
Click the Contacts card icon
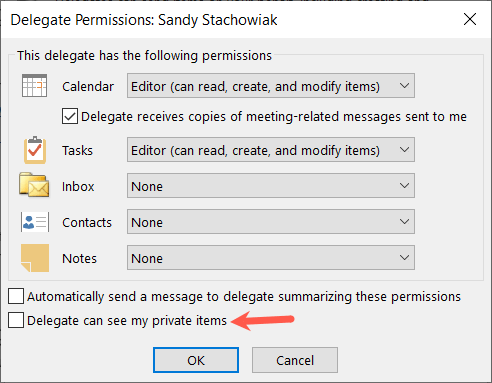(35, 222)
